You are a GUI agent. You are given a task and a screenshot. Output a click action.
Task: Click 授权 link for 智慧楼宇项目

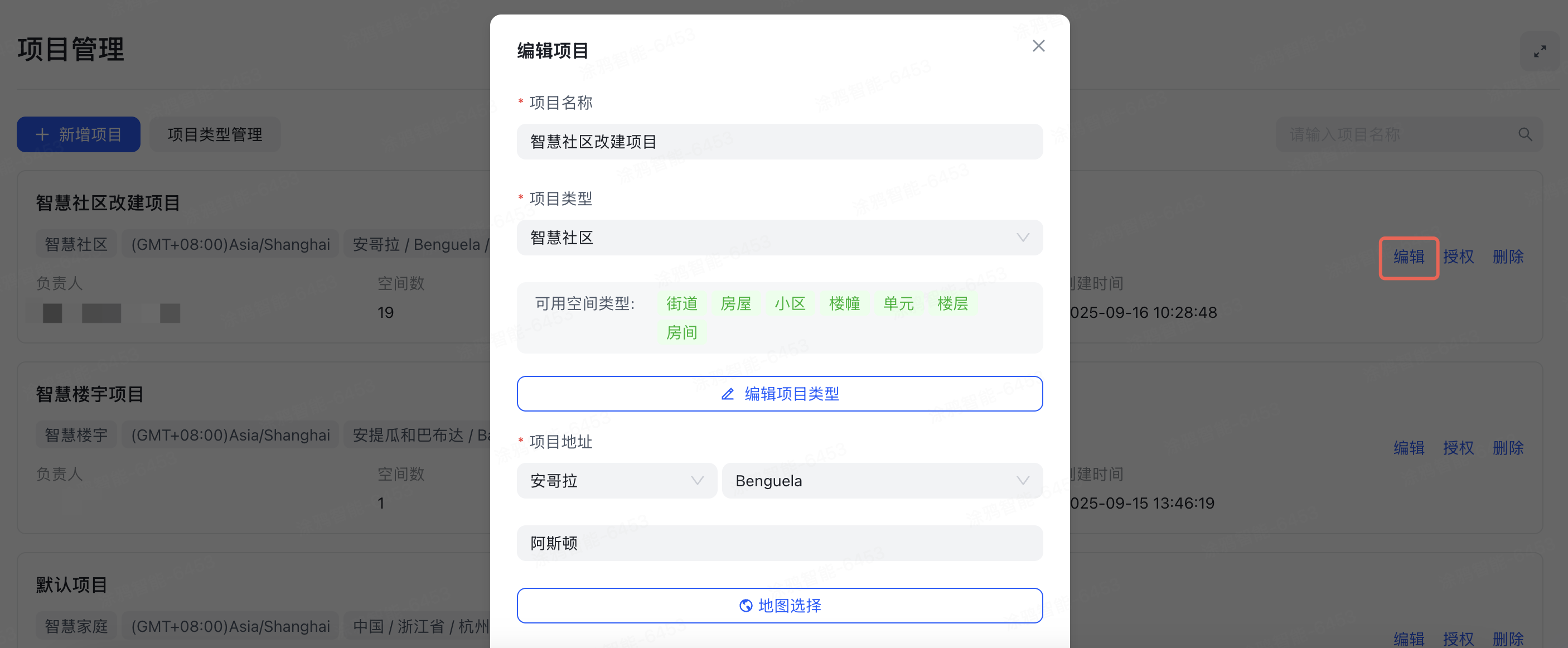1459,448
